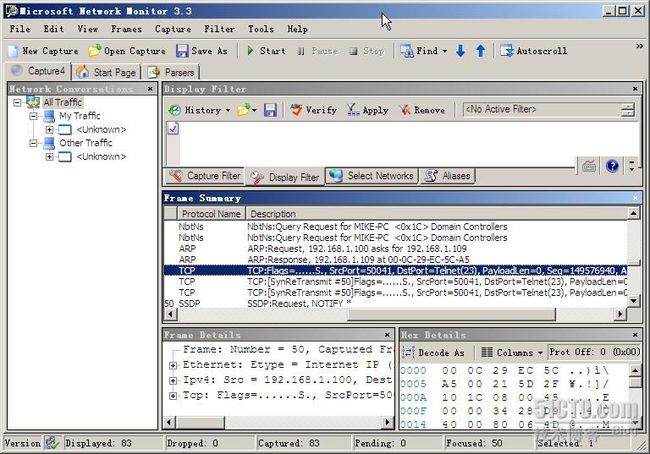Collapse the All Traffic tree node
The image size is (650, 454).
point(17,102)
